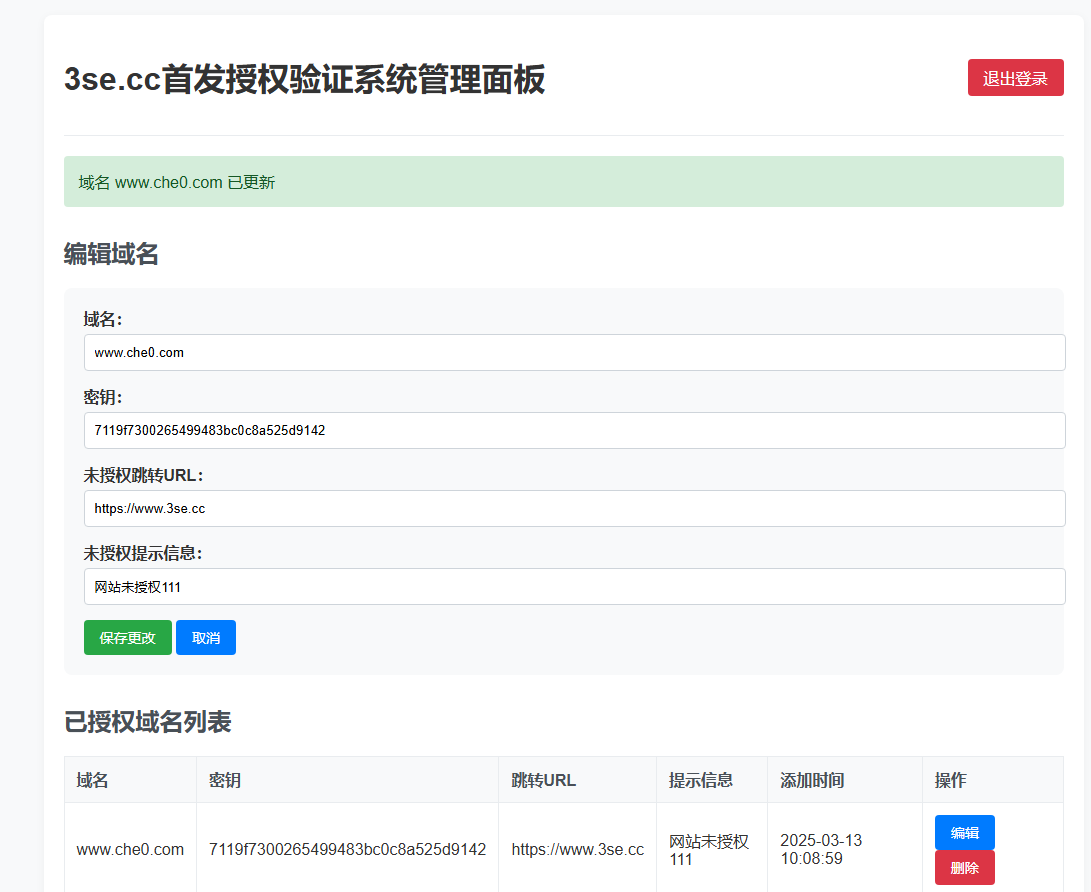This screenshot has height=892, width=1091.
Task: Click the www.che0.com cell in the table
Action: tap(128, 849)
